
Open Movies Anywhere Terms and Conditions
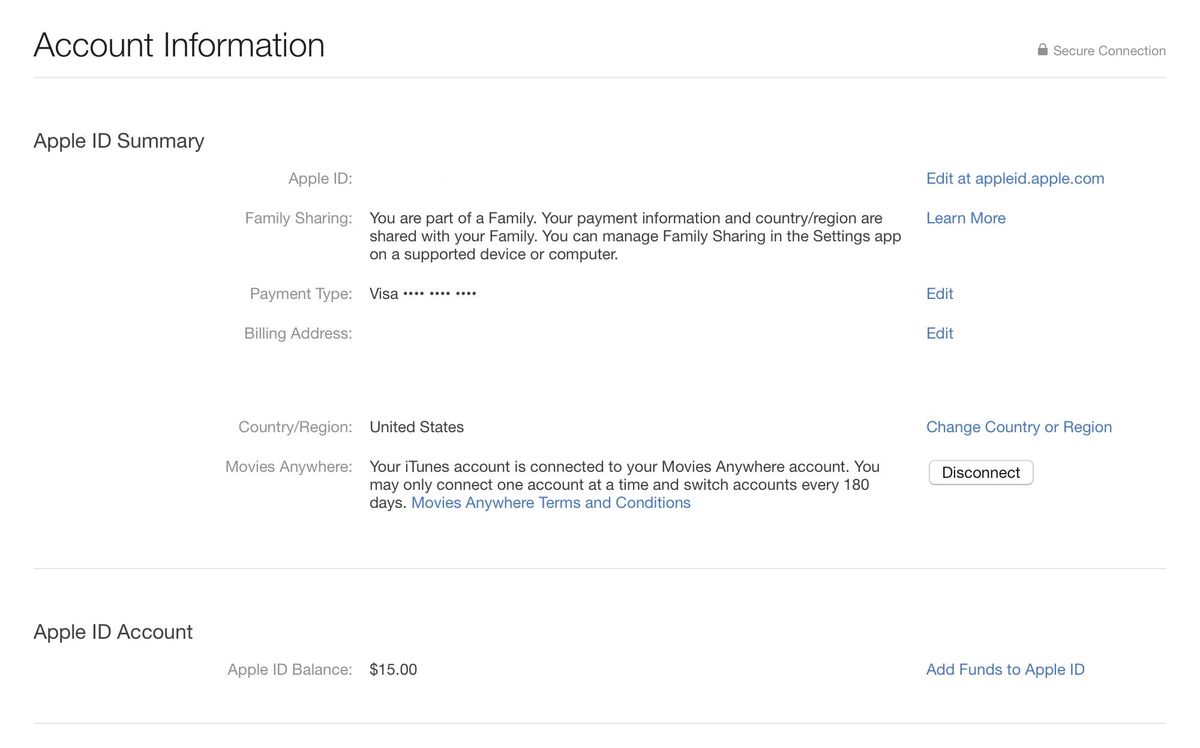tap(549, 502)
